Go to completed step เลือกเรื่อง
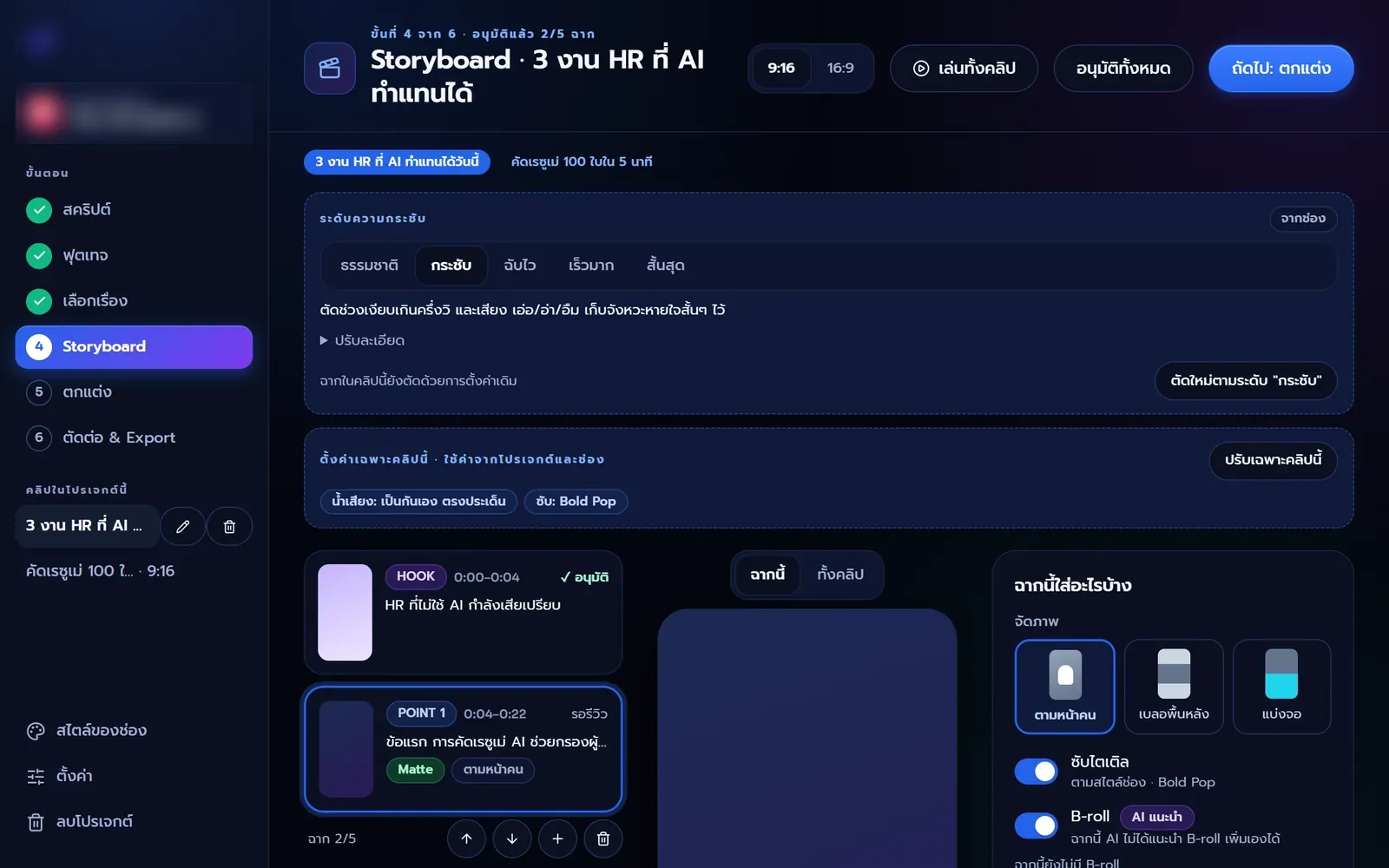The height and width of the screenshot is (868, 1389). 134,300
